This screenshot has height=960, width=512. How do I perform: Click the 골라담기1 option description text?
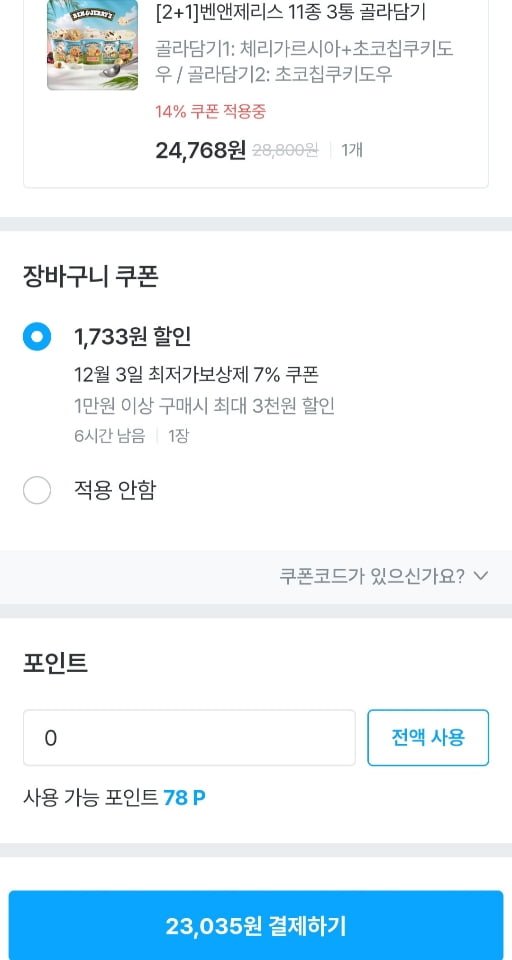pos(304,61)
